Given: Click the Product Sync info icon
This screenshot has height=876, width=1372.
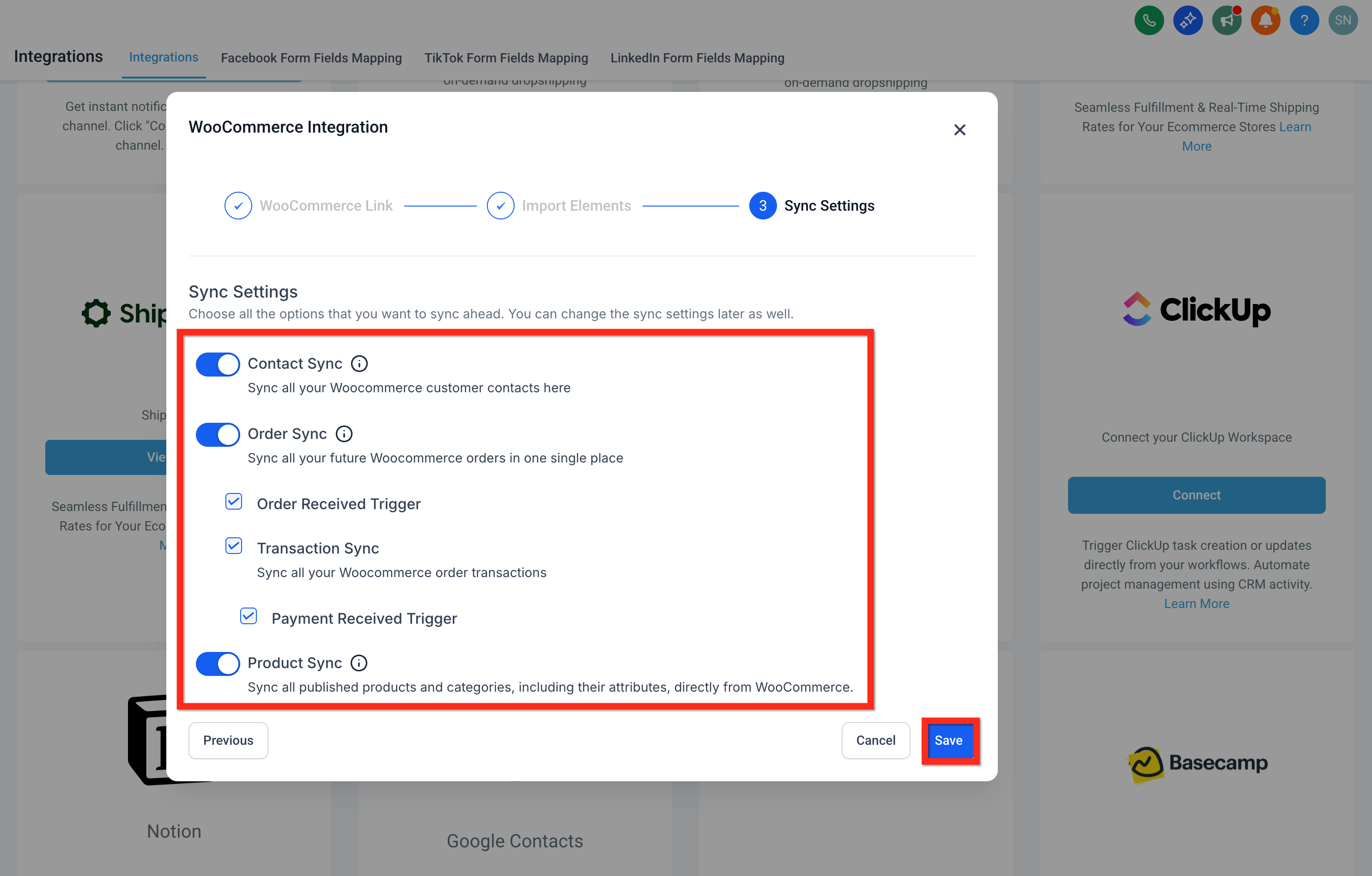Looking at the screenshot, I should (358, 663).
